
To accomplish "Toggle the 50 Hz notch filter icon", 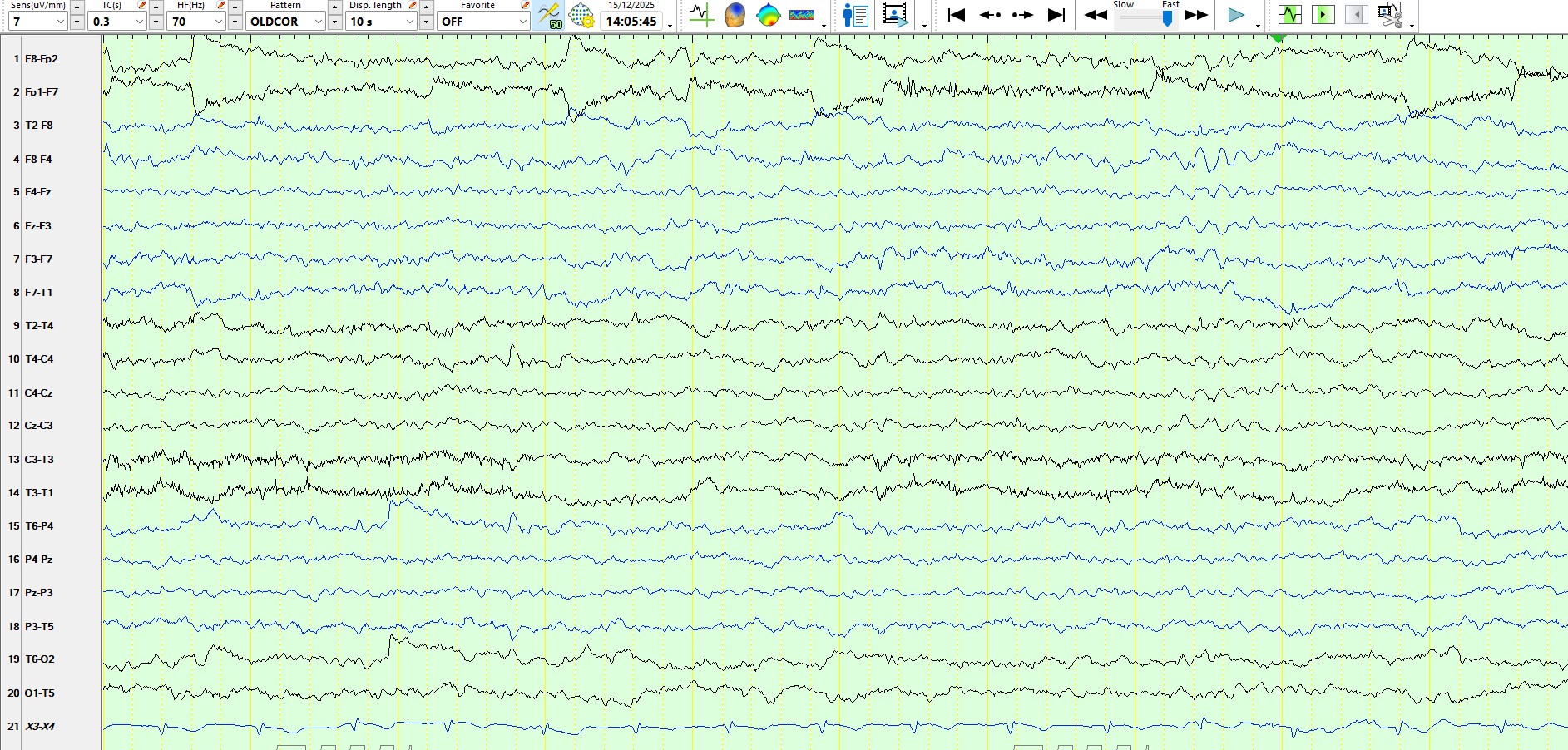I will [x=548, y=15].
